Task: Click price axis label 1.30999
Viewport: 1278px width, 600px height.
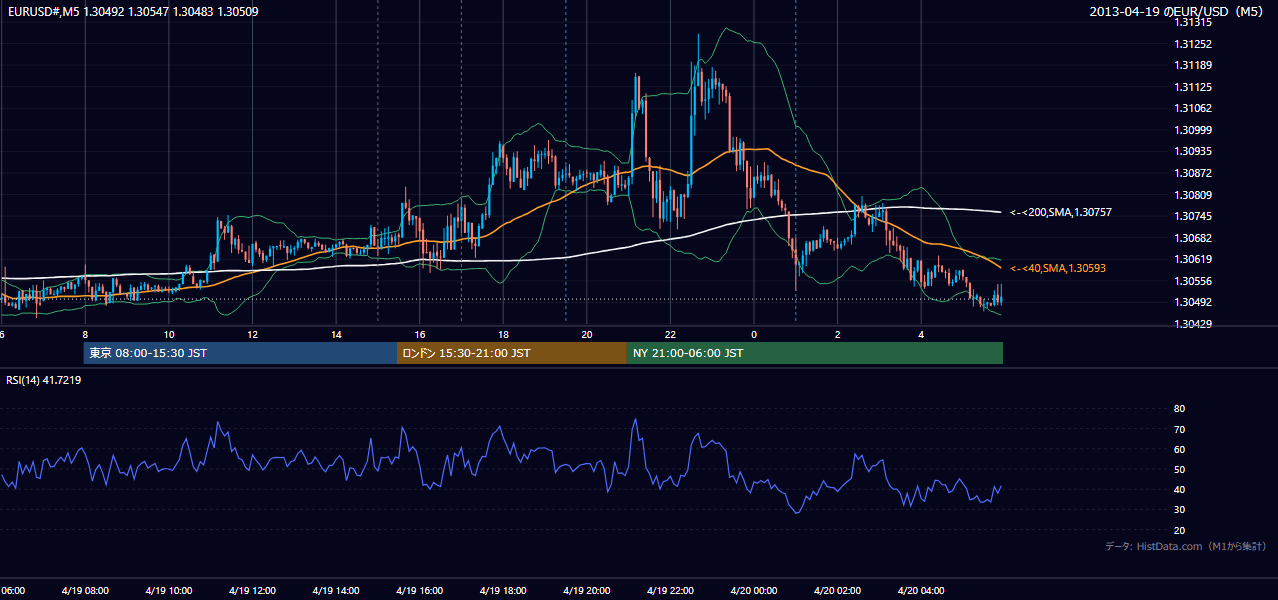Action: (x=1193, y=130)
